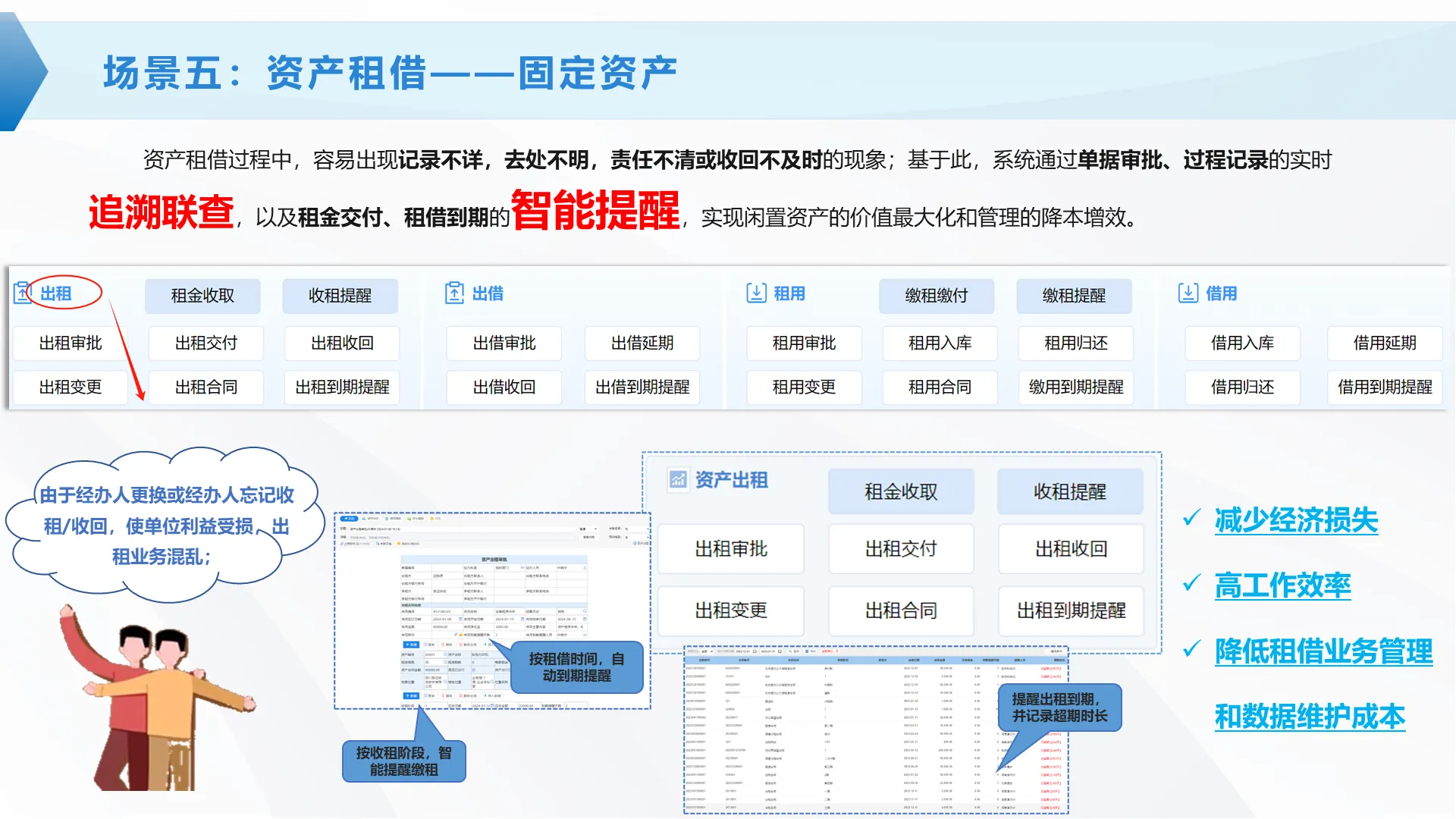The height and width of the screenshot is (819, 1456).
Task: Click the 资产出租审批 form screenshot thumbnail
Action: 492,611
